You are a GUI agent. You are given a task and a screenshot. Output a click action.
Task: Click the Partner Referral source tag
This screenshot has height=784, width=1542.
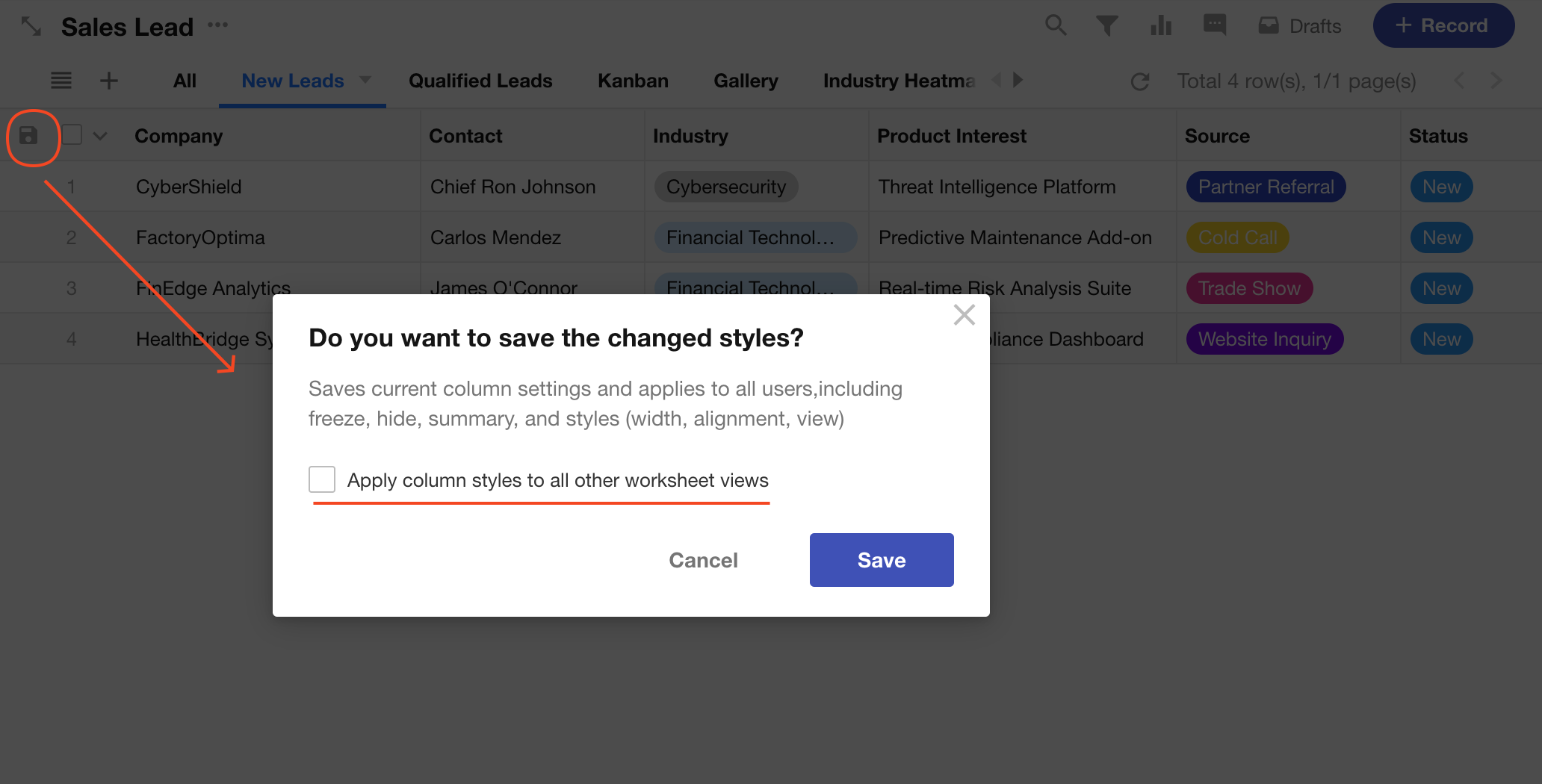click(x=1266, y=187)
